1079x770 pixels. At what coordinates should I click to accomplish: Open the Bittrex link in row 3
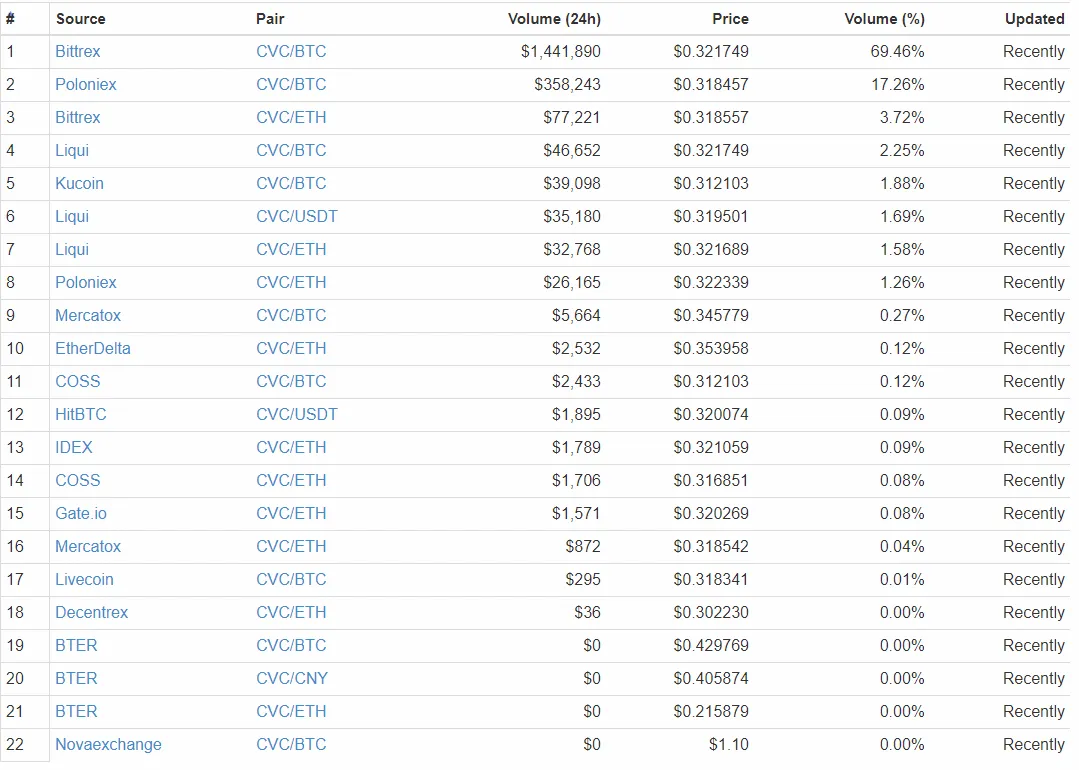click(78, 118)
